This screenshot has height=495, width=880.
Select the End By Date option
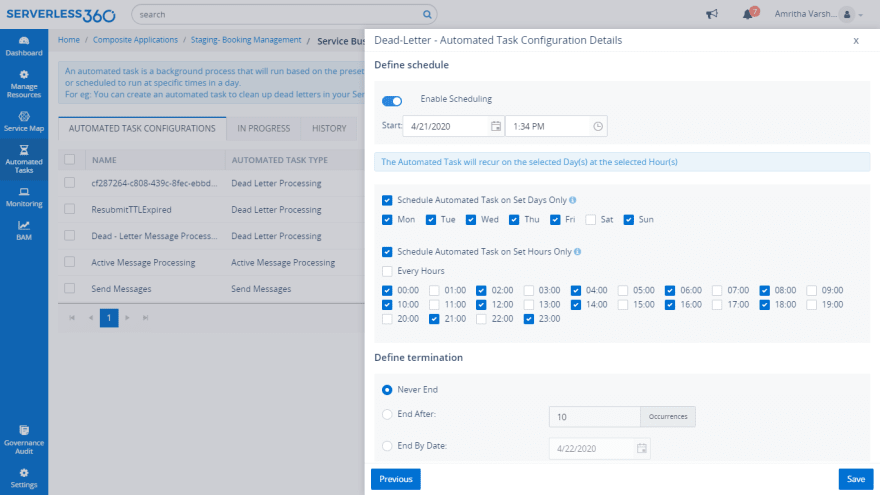coord(387,446)
